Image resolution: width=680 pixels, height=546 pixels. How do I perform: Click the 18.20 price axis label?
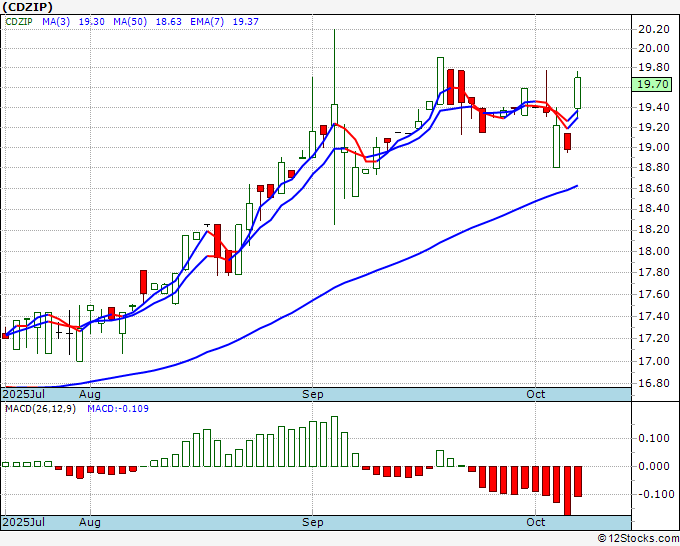654,229
